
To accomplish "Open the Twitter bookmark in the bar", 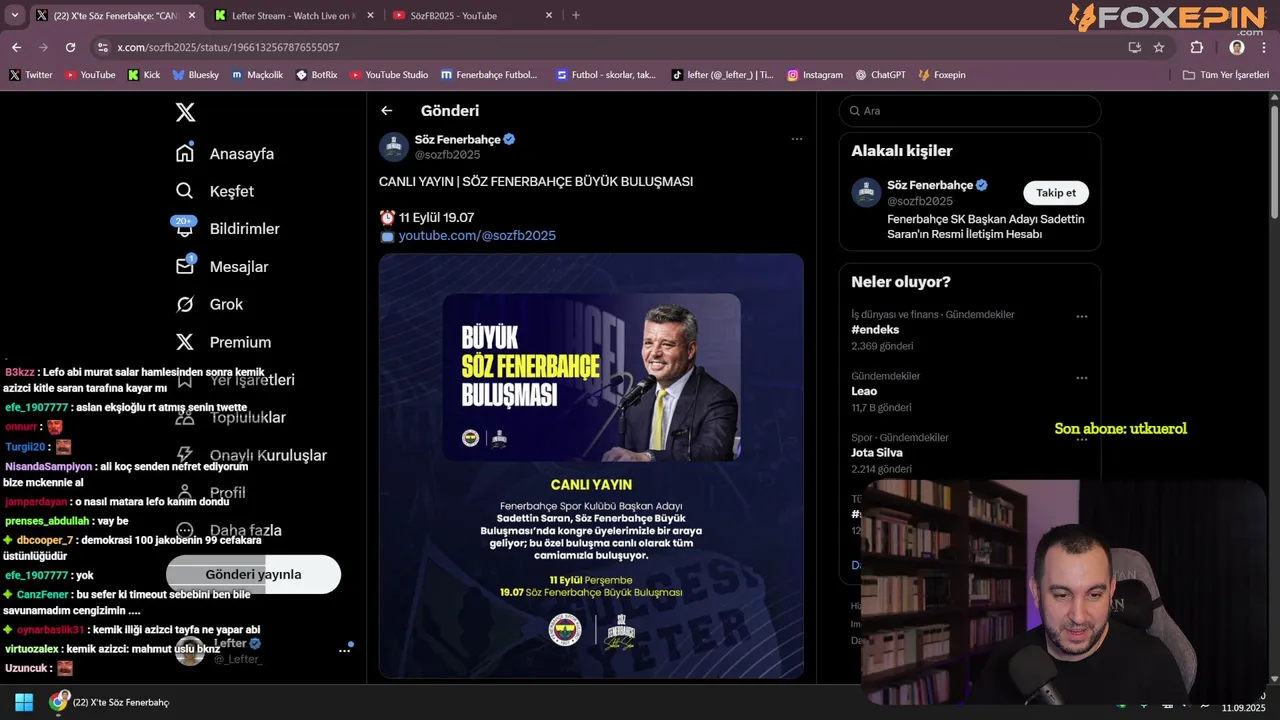I will coord(31,75).
